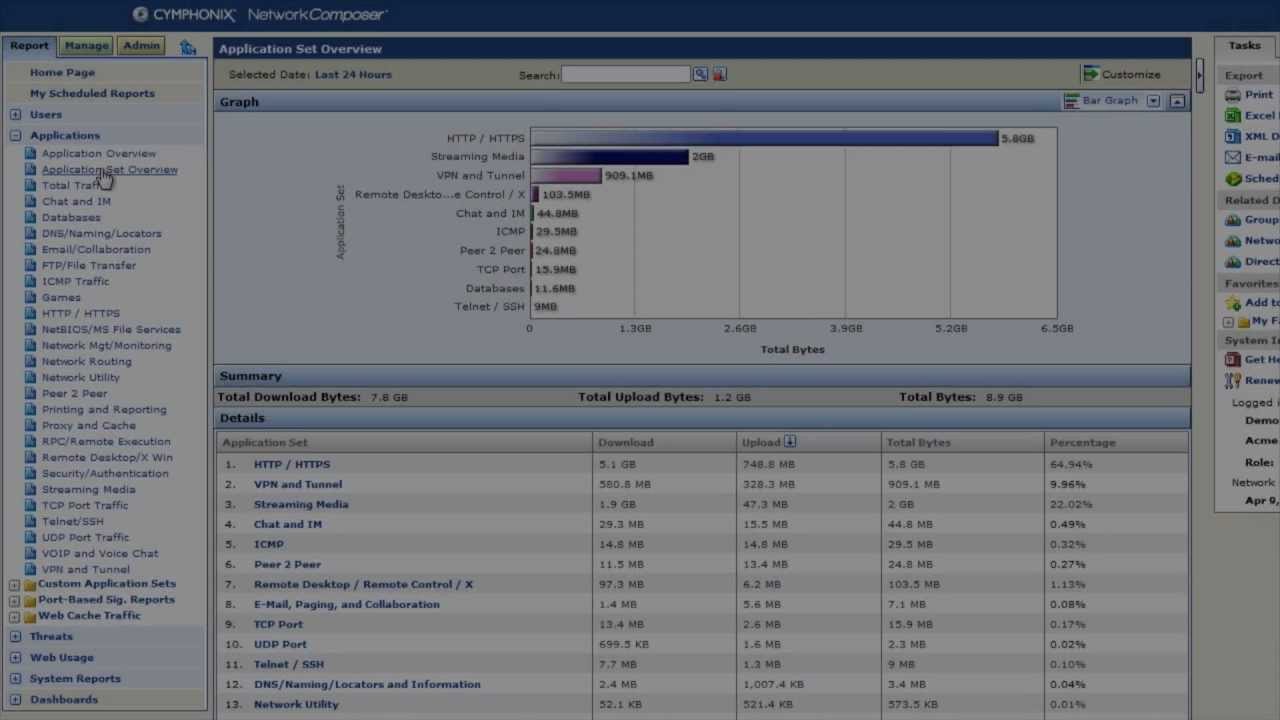Sort by Application Set column header
The width and height of the screenshot is (1280, 720).
point(265,442)
